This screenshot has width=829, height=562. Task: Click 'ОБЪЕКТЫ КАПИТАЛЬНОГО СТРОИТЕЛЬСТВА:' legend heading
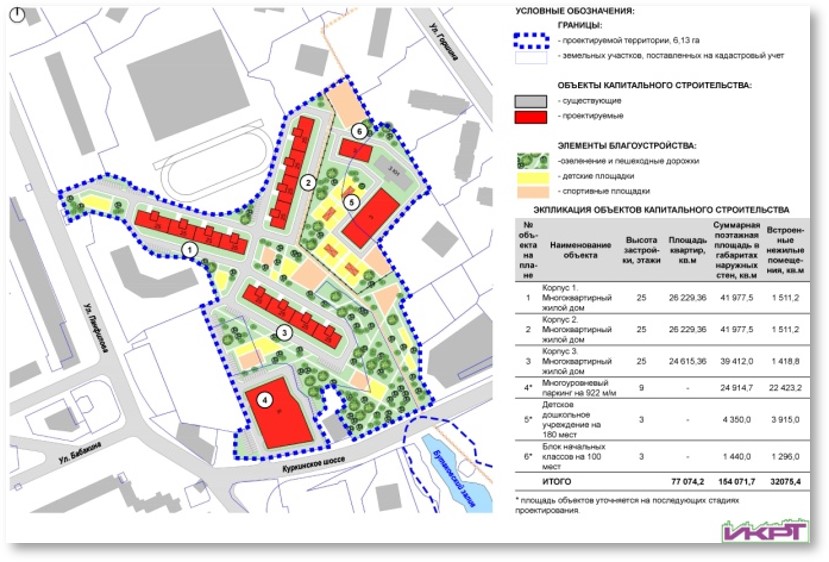click(x=654, y=85)
